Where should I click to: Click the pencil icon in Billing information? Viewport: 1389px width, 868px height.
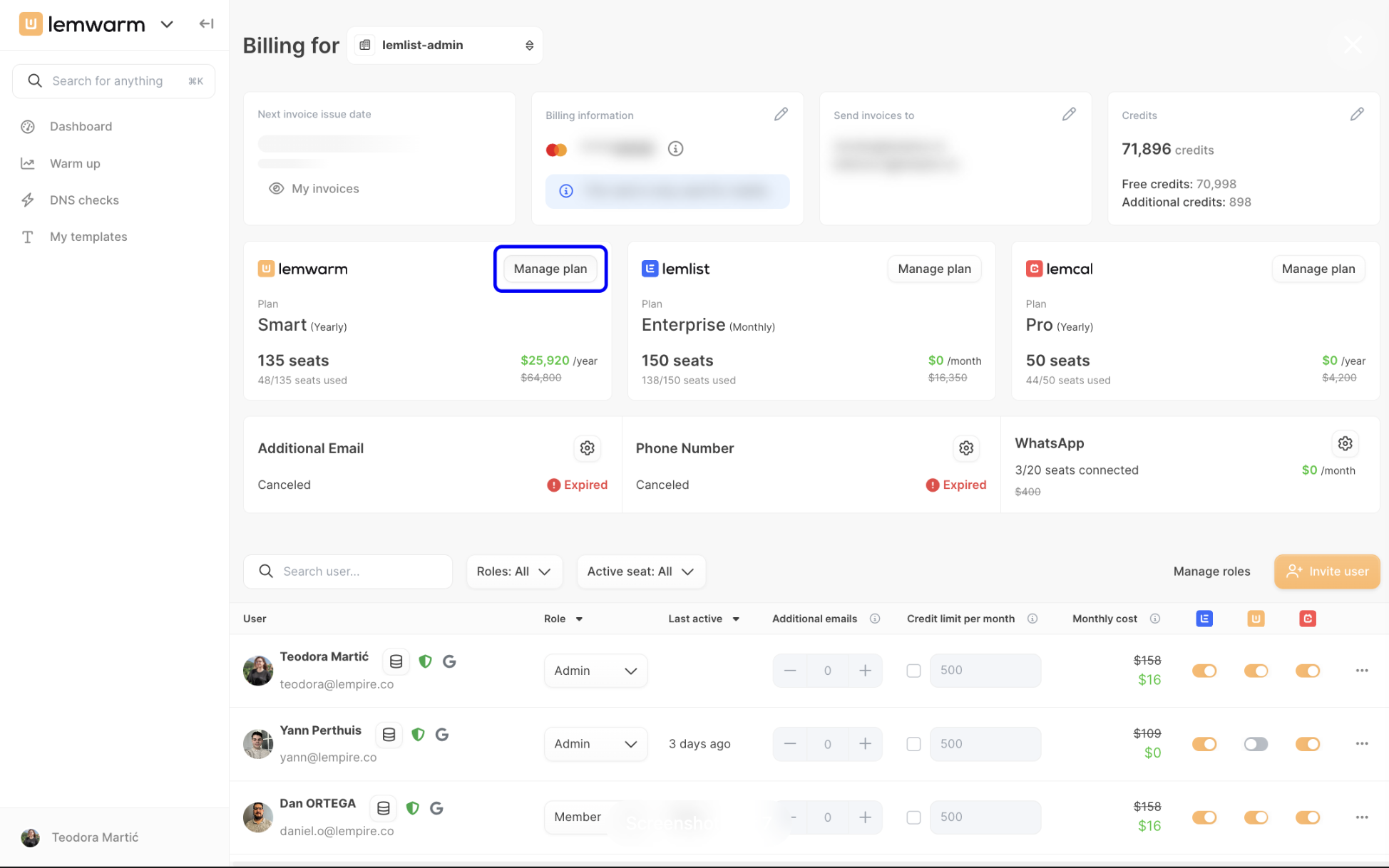(x=781, y=114)
